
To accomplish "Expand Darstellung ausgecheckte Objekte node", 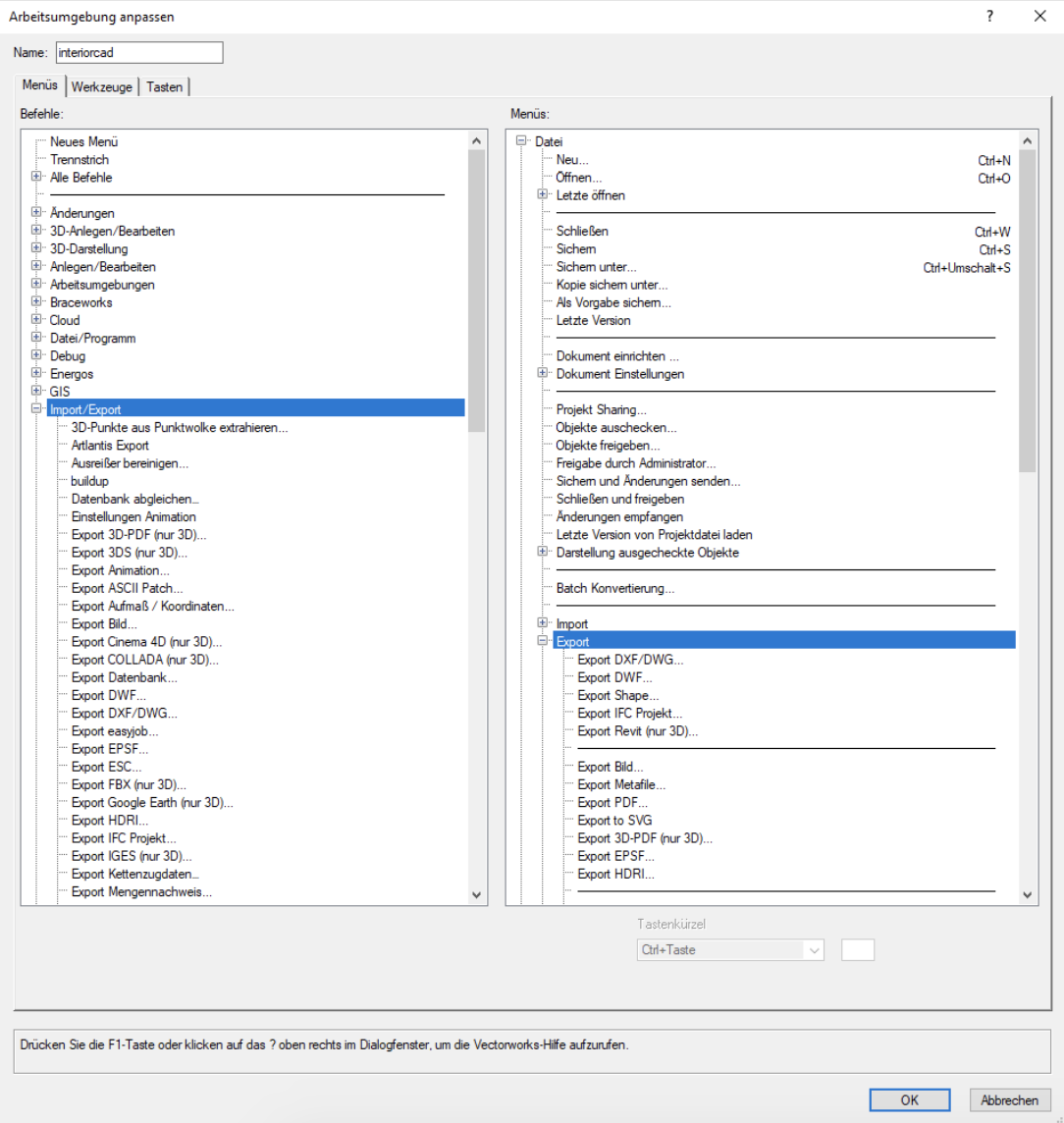I will [542, 551].
